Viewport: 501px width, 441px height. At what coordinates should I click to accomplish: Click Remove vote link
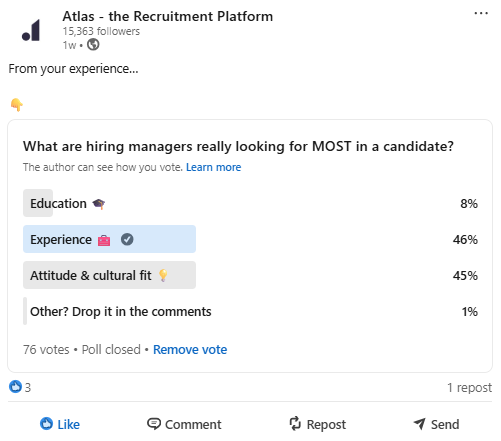click(190, 350)
